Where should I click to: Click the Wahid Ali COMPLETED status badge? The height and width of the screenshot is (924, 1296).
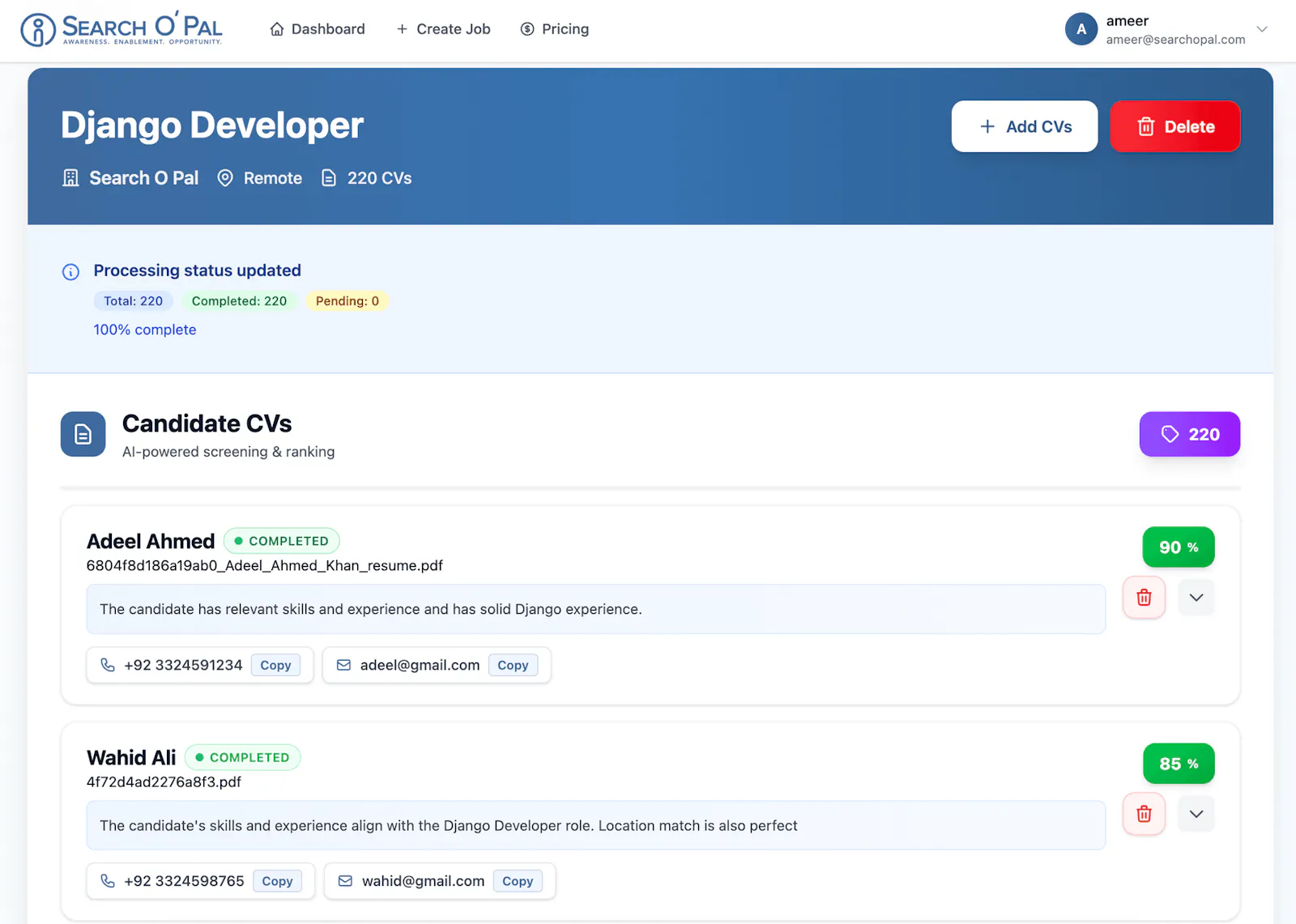(x=242, y=757)
